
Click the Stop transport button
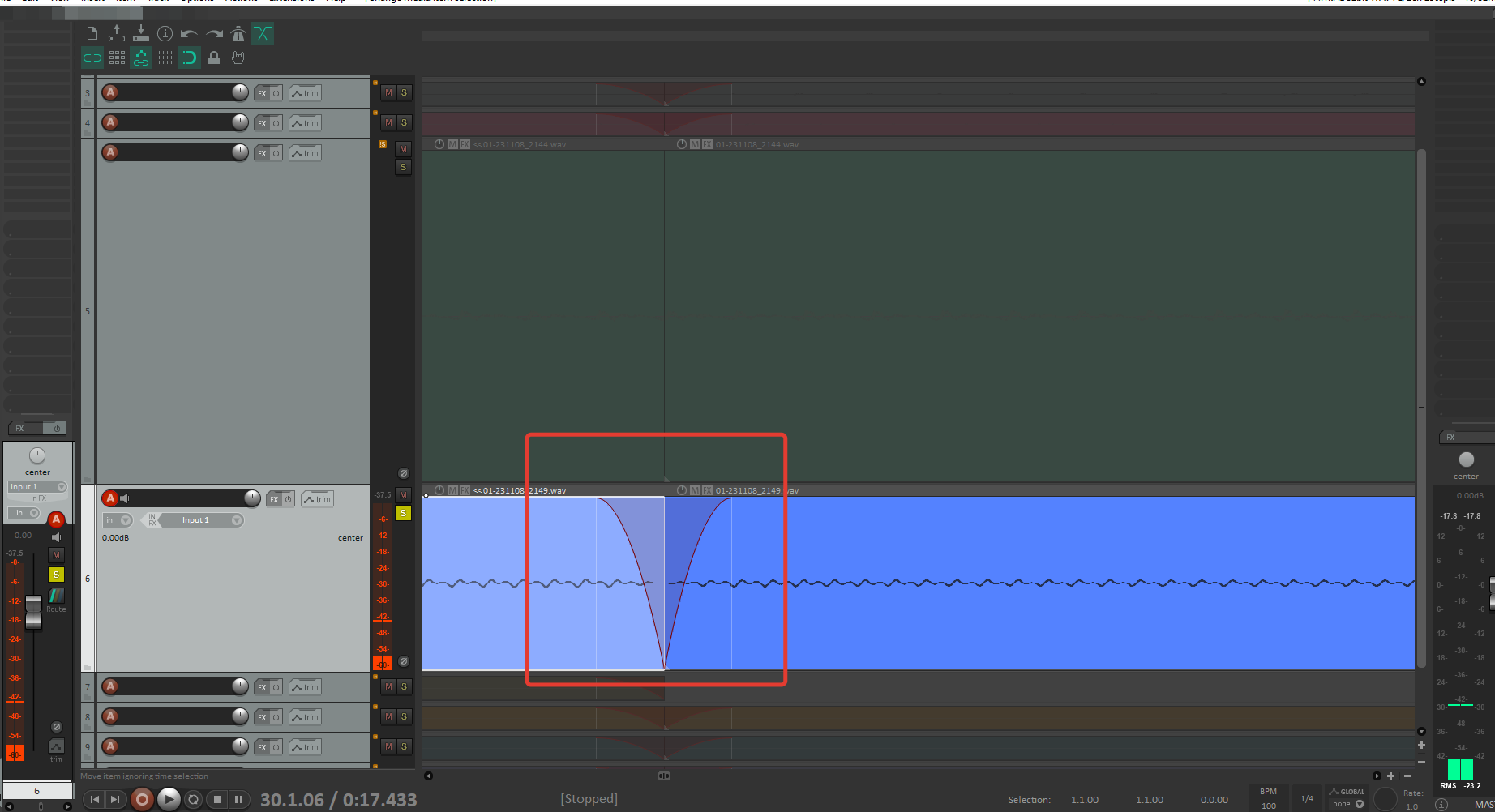point(217,800)
